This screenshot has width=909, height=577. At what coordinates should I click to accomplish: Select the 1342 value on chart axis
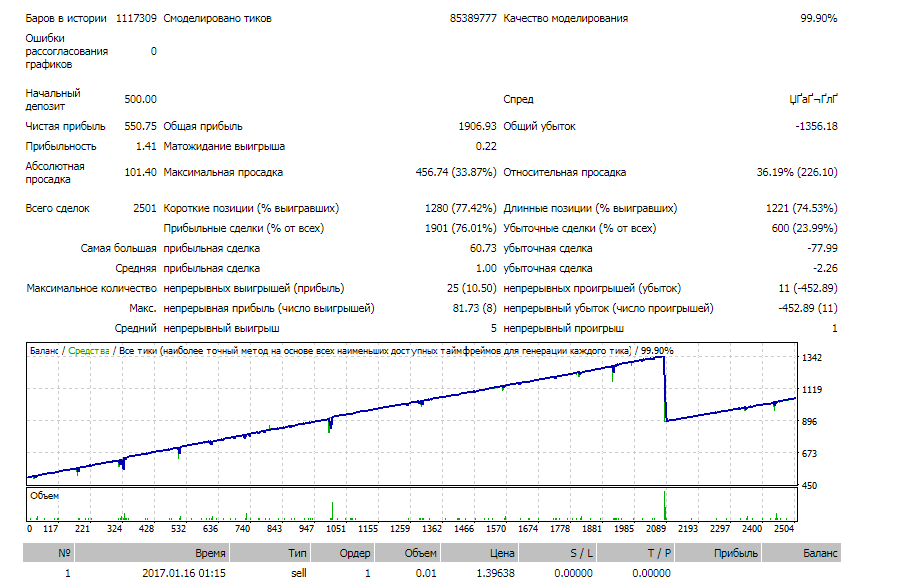[812, 358]
